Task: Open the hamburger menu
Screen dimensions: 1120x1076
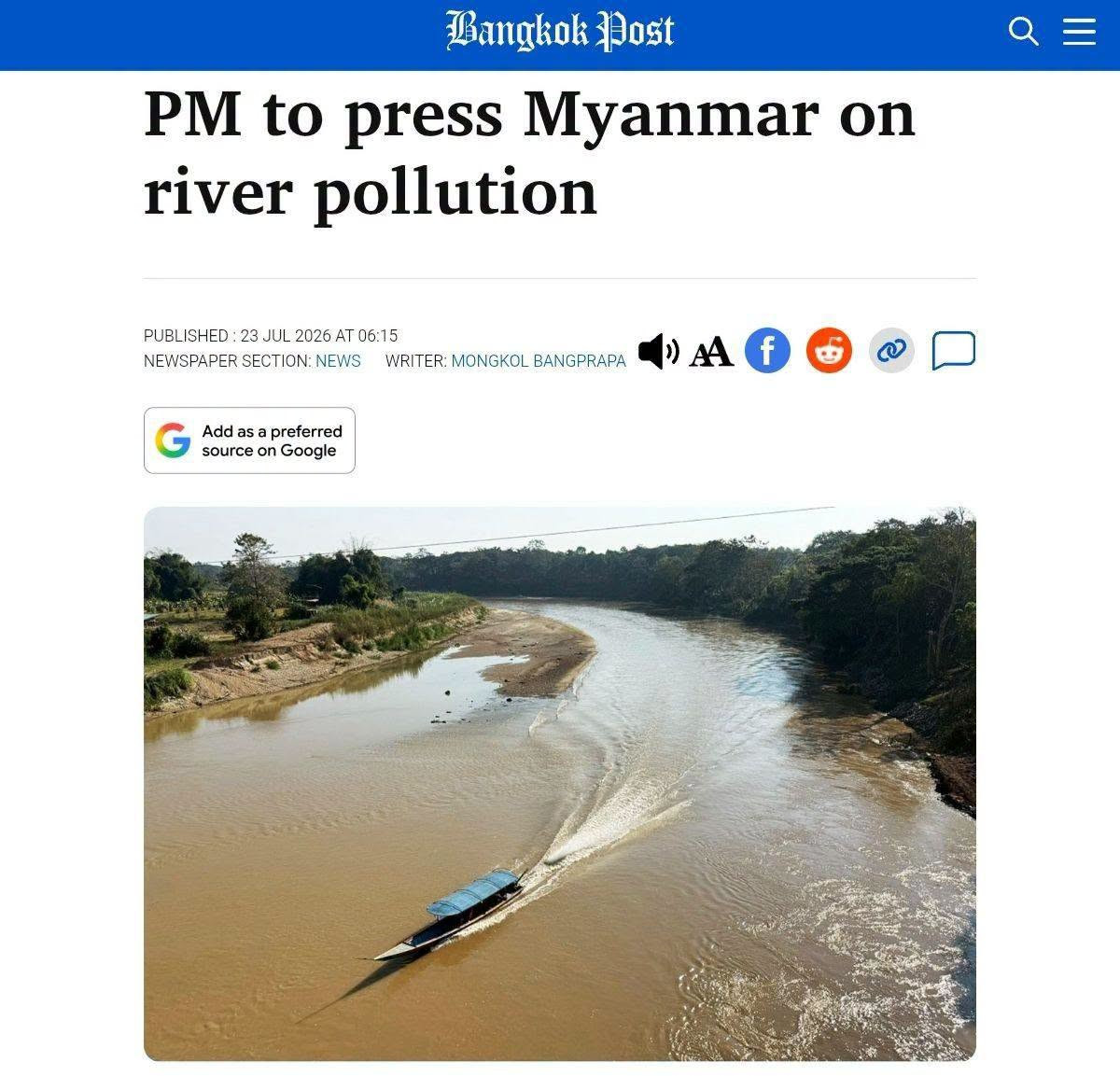Action: (x=1080, y=32)
